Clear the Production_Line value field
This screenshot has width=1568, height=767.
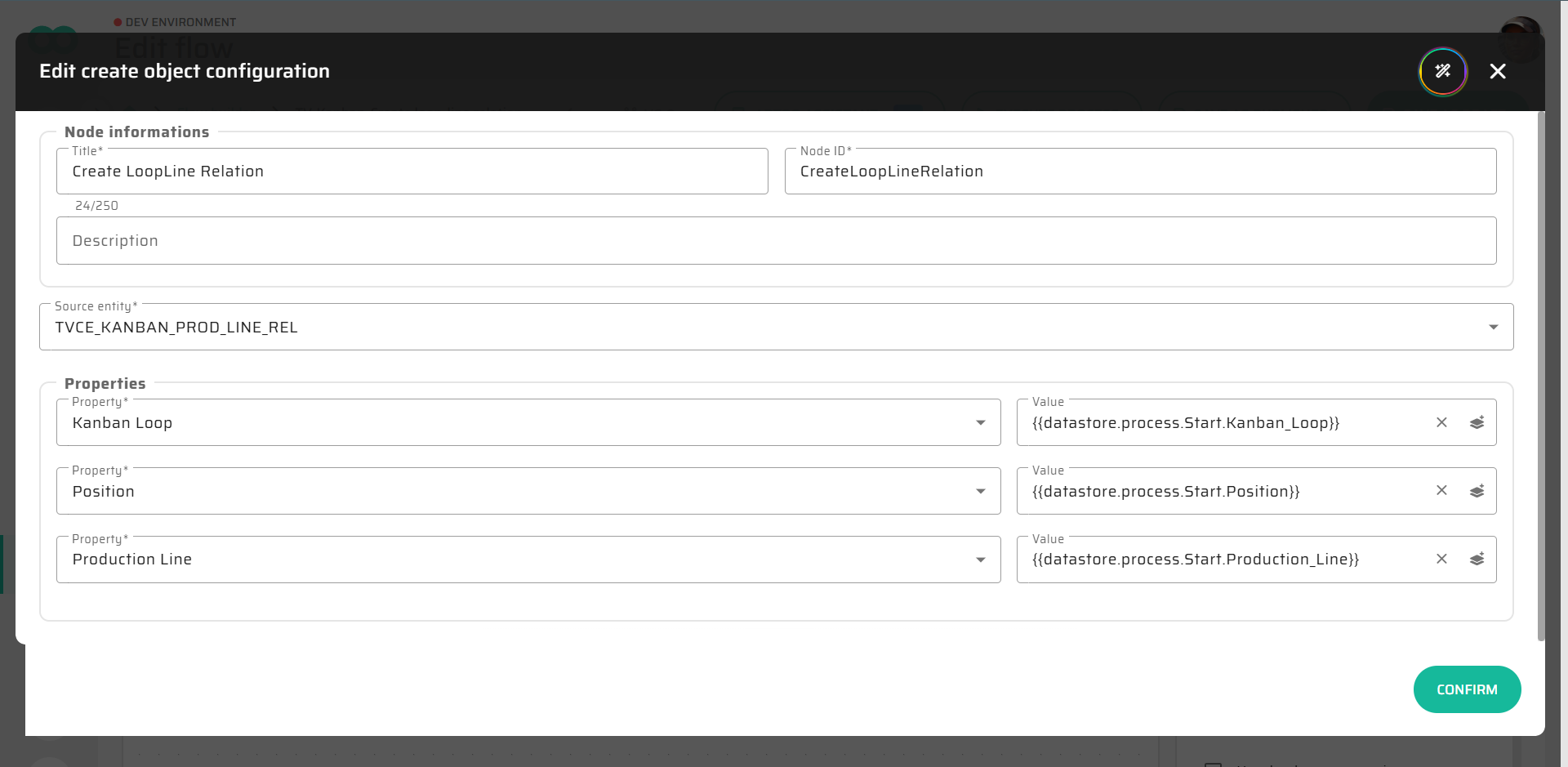[1441, 560]
